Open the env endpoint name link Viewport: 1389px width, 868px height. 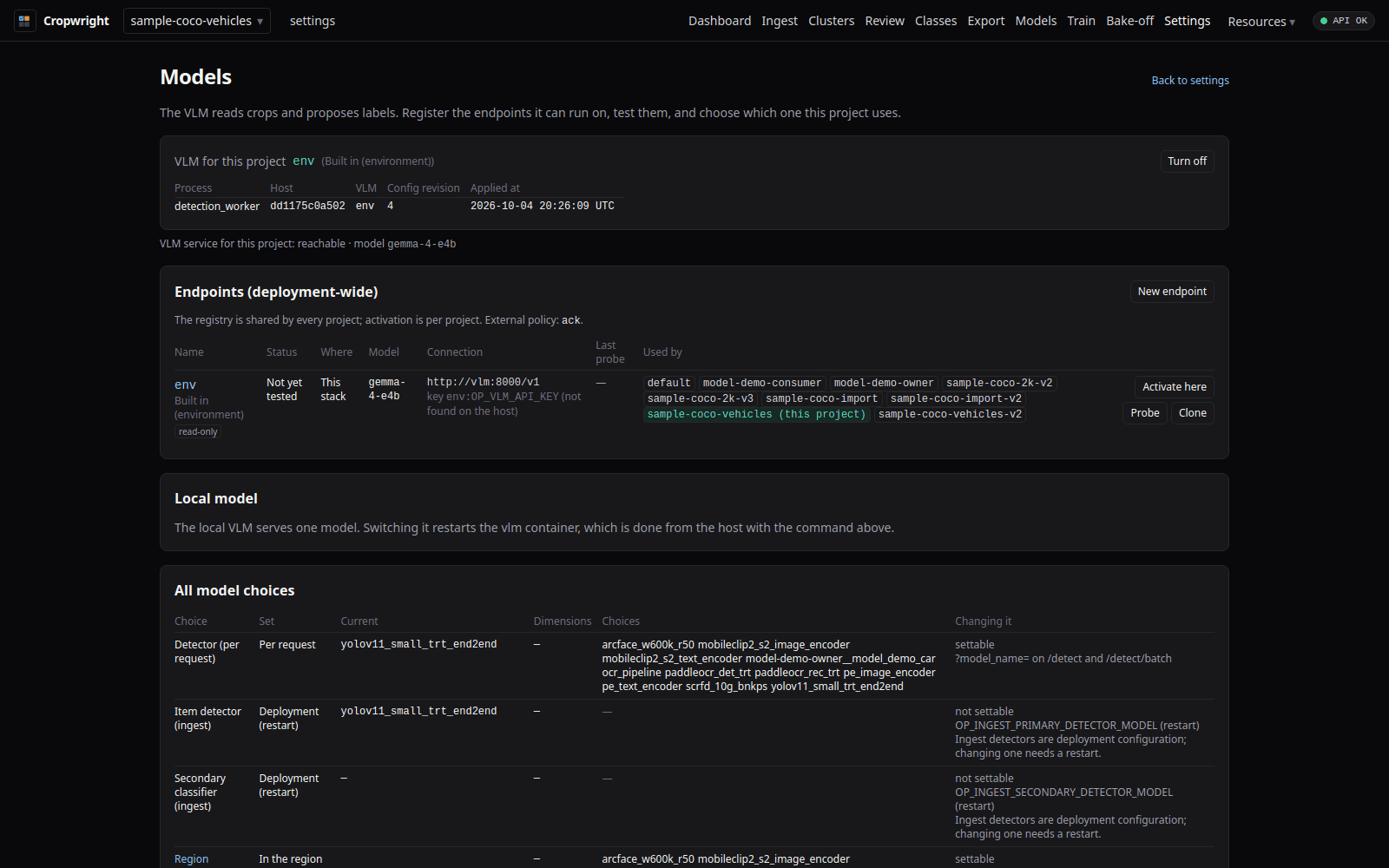(x=185, y=385)
